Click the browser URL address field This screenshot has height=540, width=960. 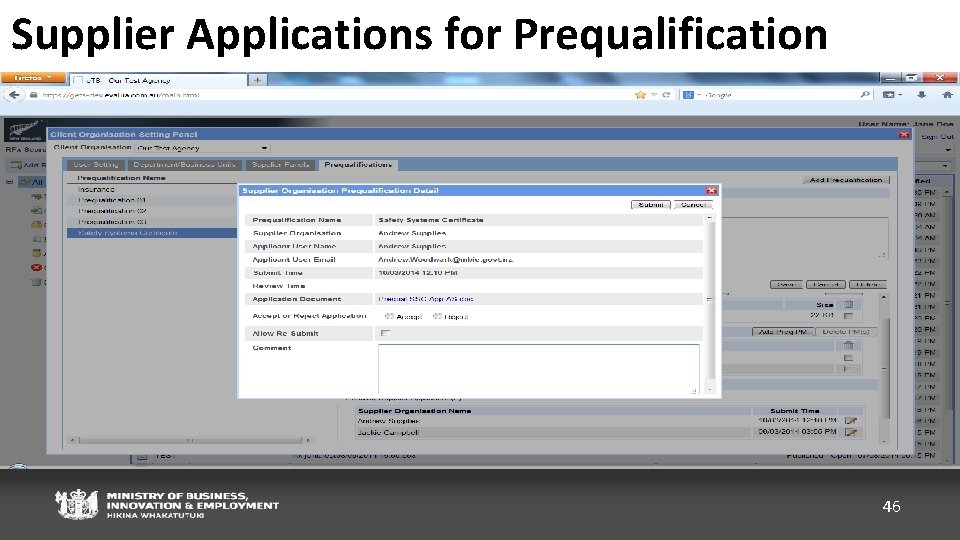click(331, 95)
